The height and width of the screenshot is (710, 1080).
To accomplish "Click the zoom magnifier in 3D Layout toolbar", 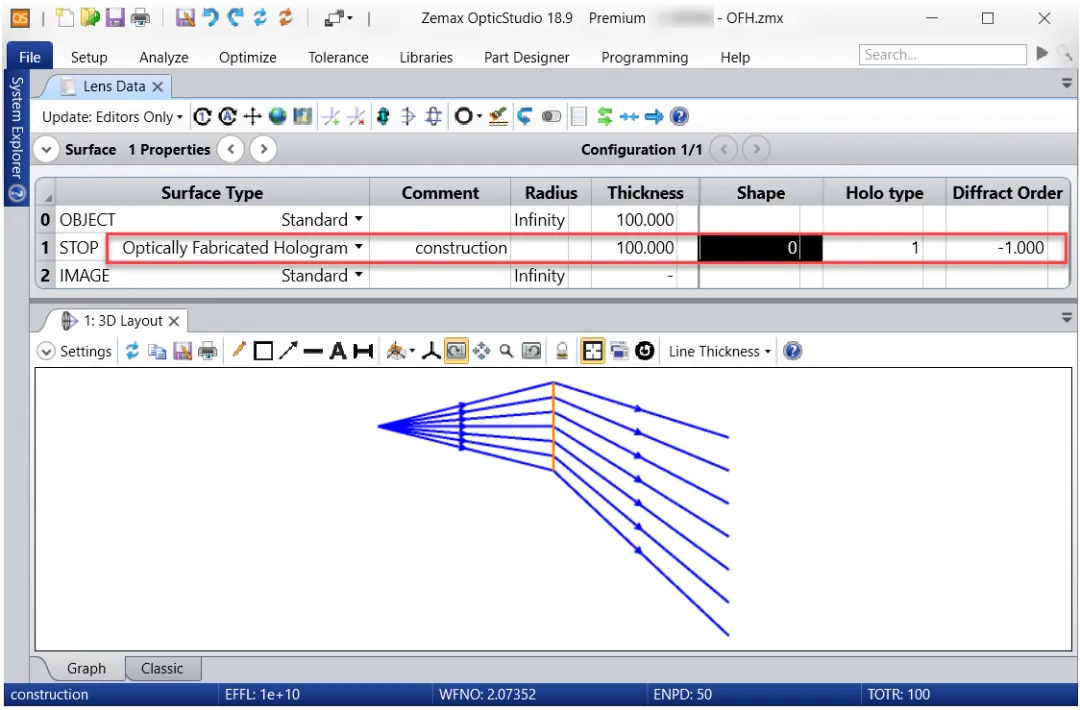I will point(506,351).
